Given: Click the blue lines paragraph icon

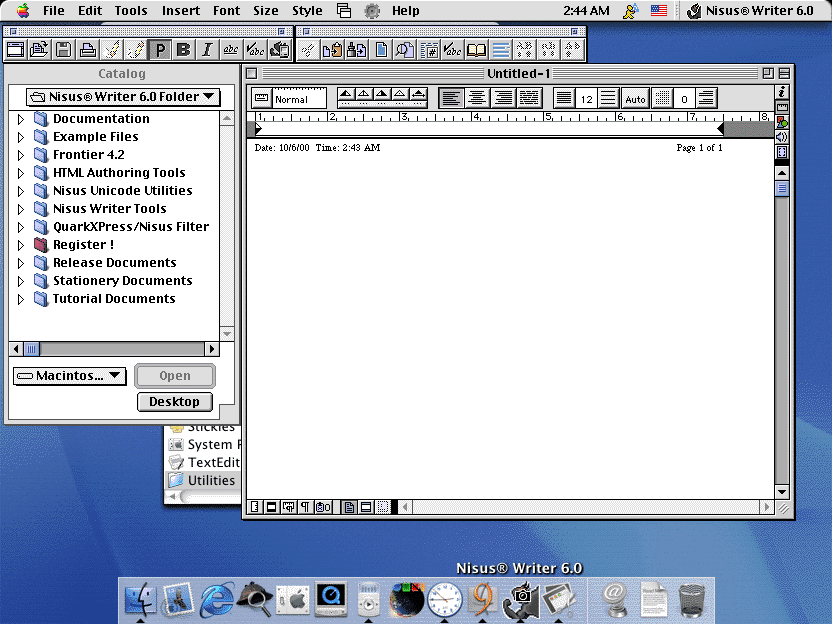Looking at the screenshot, I should point(501,50).
